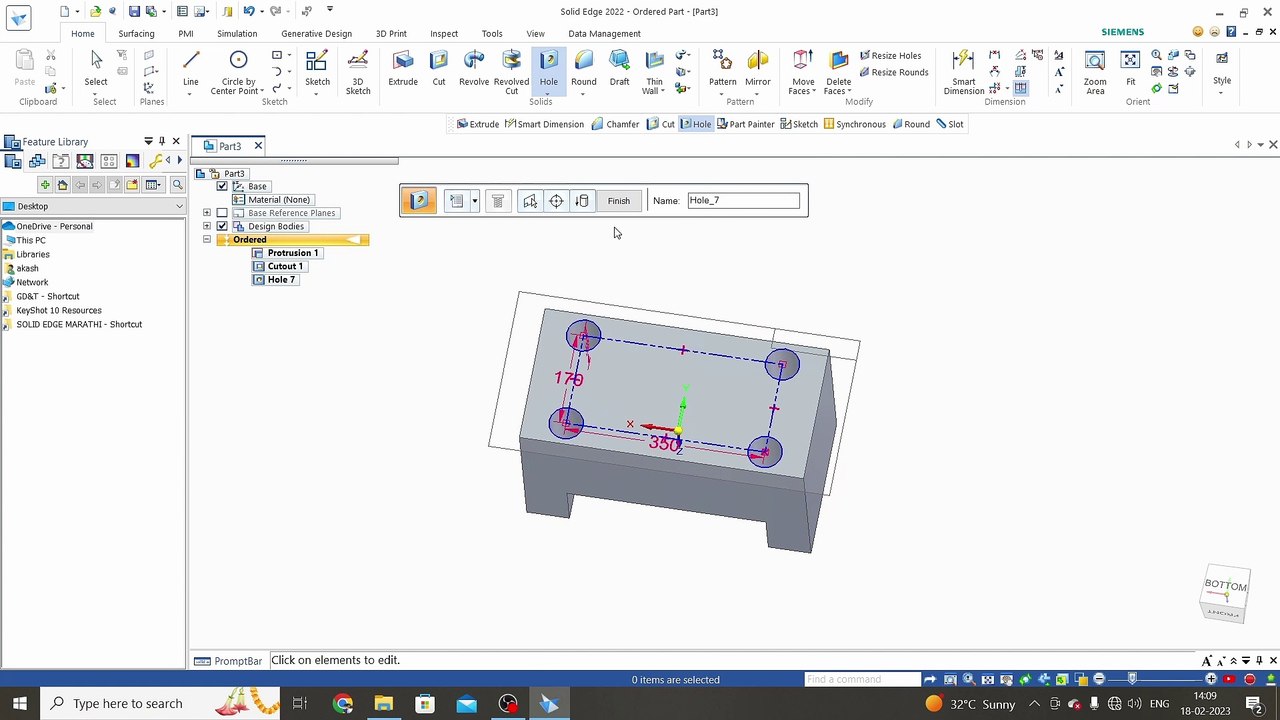Viewport: 1280px width, 720px height.
Task: Click the Chamfer quick-access tool
Action: point(615,124)
